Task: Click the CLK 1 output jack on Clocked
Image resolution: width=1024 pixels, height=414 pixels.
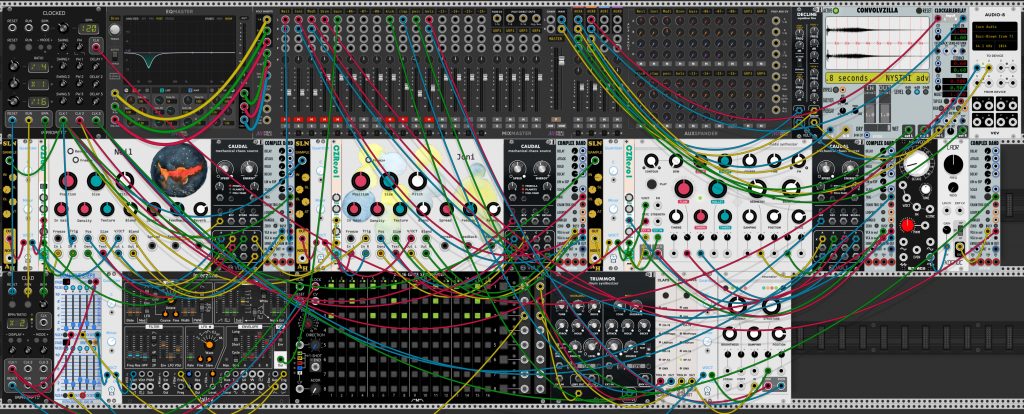Action: pyautogui.click(x=63, y=120)
